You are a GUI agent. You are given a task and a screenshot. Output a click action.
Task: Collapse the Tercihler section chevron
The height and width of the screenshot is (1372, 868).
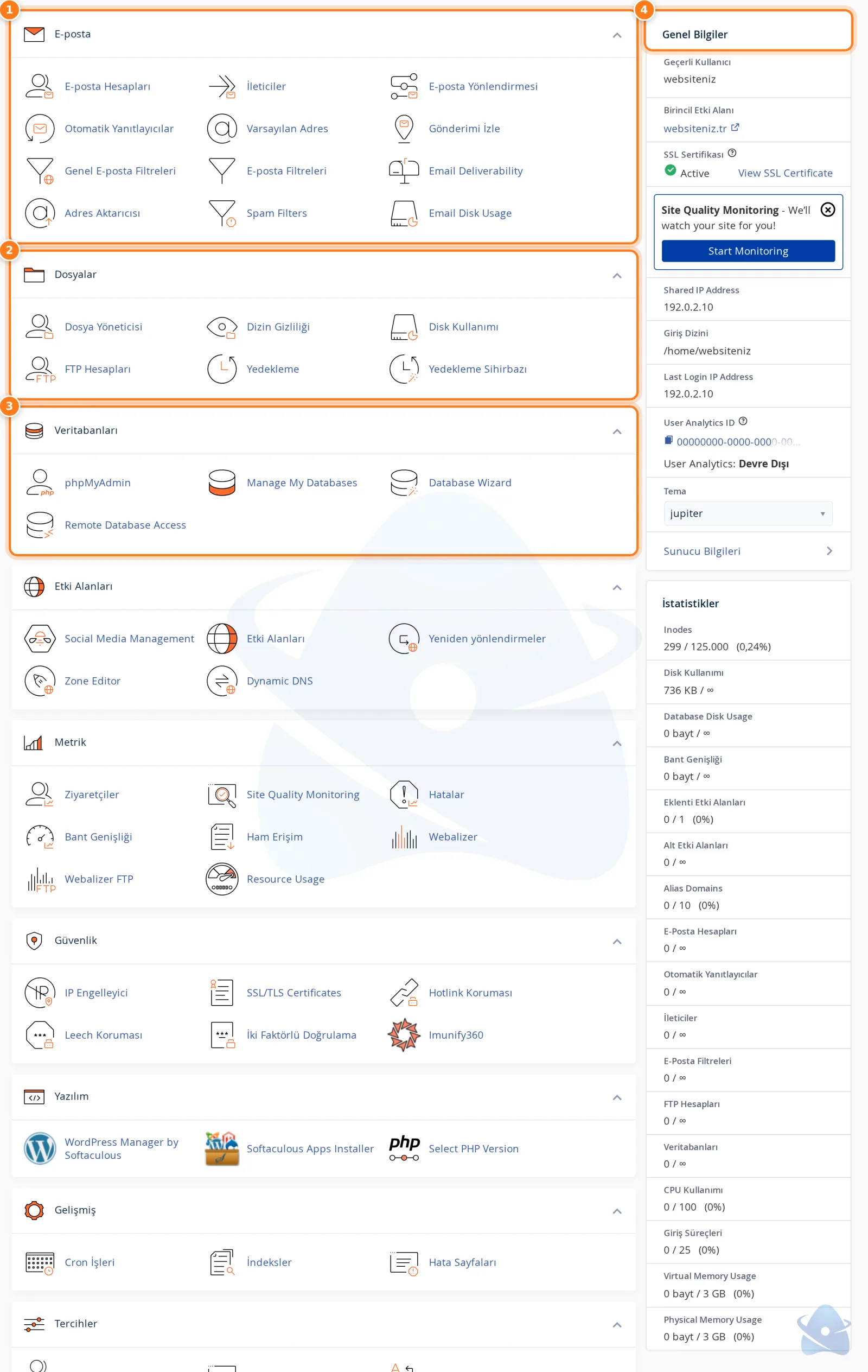[616, 1325]
